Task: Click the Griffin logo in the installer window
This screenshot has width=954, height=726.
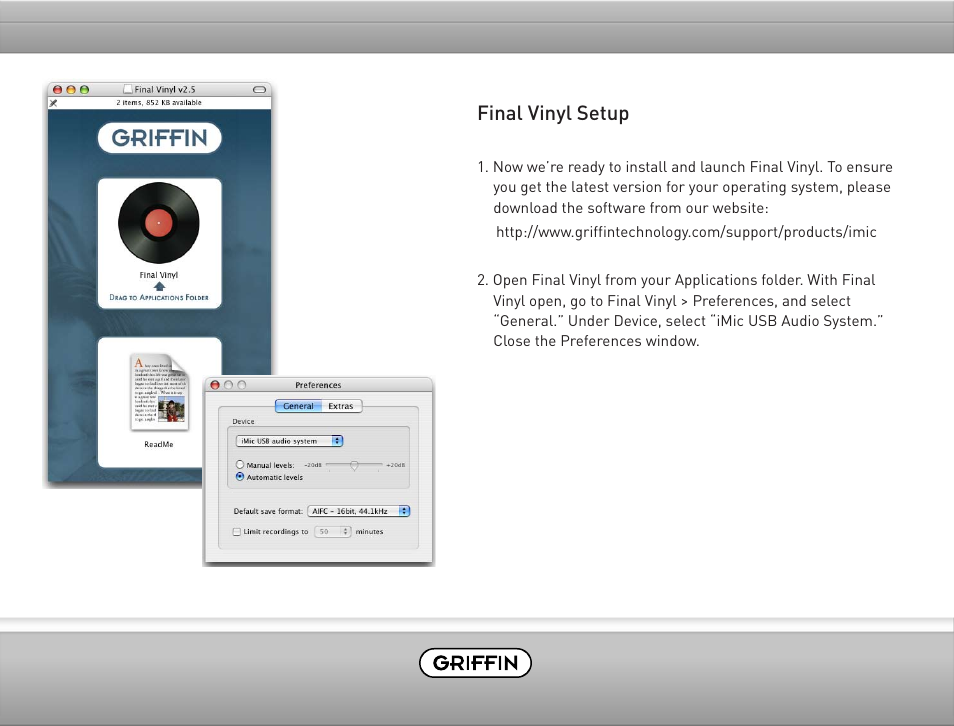Action: coord(159,138)
